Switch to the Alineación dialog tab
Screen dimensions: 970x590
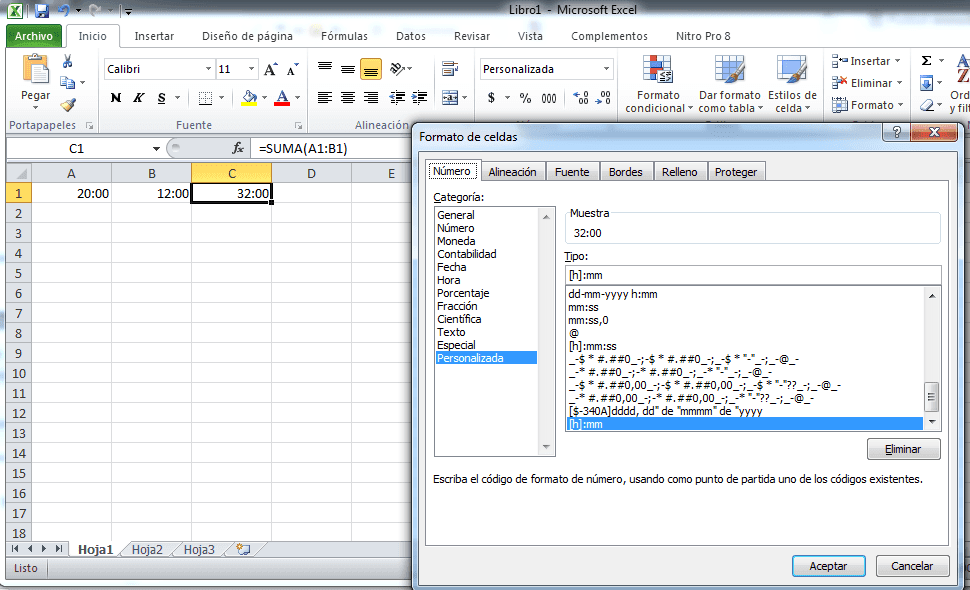pos(512,172)
